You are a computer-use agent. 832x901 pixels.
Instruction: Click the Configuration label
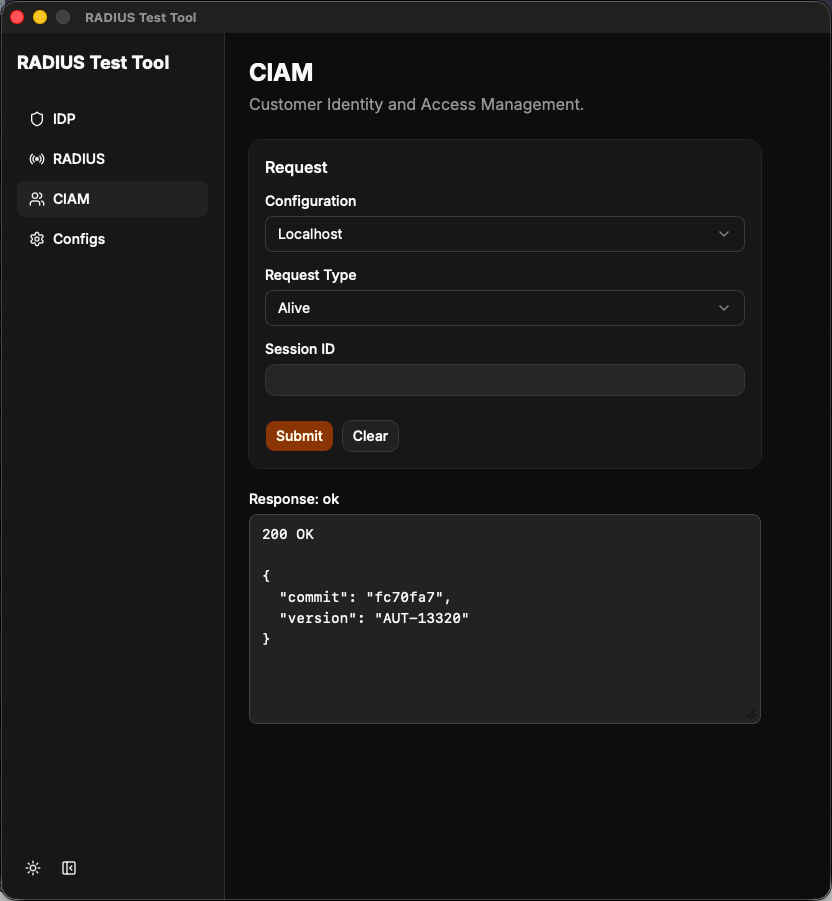(310, 201)
